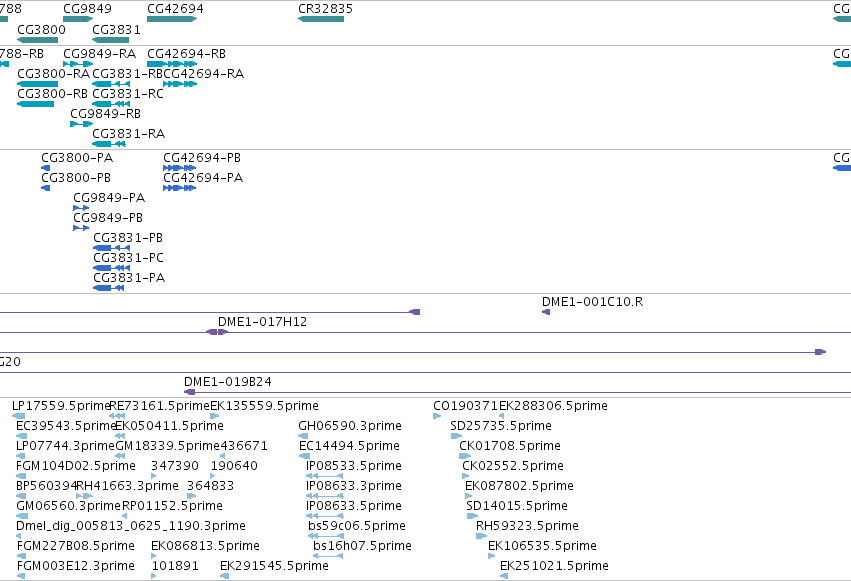Click the purple arrow glyph under DME1-001C10.R
This screenshot has width=851, height=581.
click(546, 312)
